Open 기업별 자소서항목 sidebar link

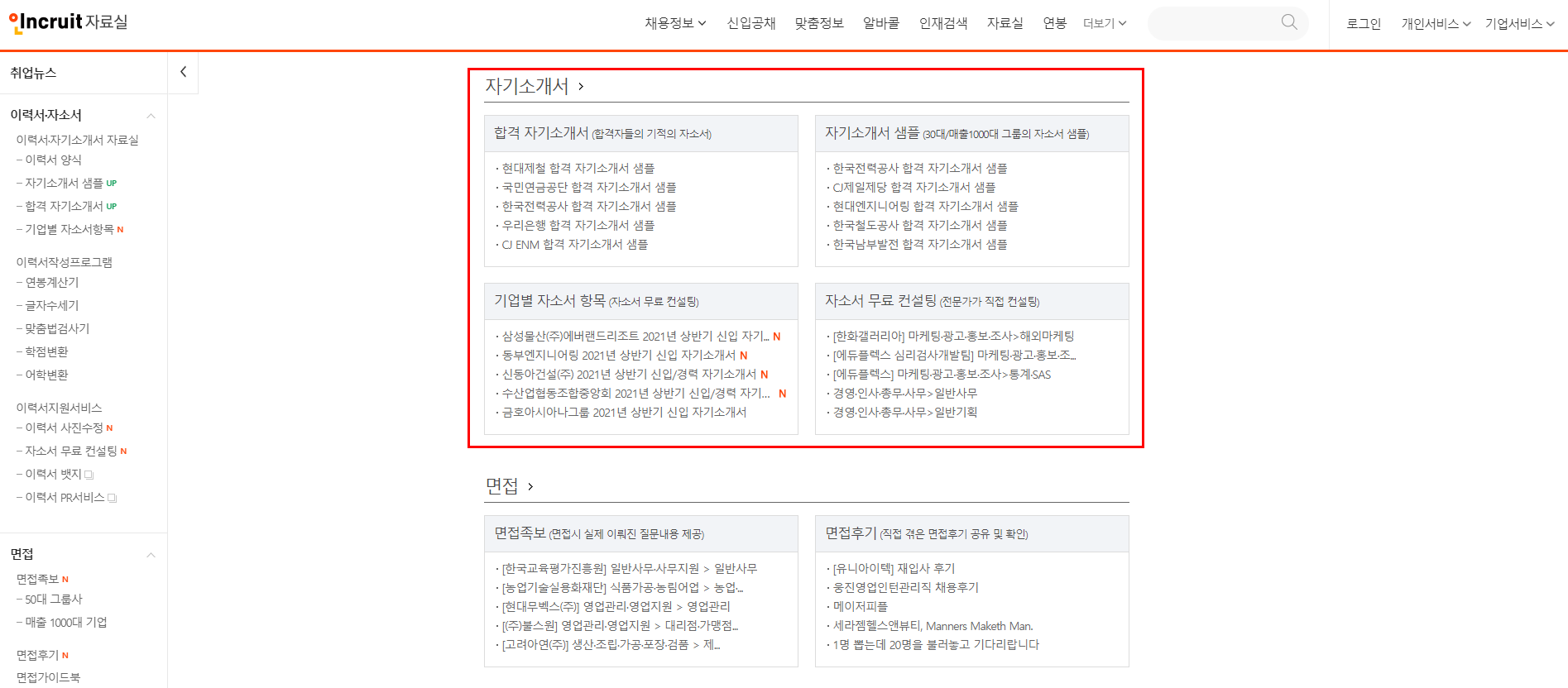point(69,229)
